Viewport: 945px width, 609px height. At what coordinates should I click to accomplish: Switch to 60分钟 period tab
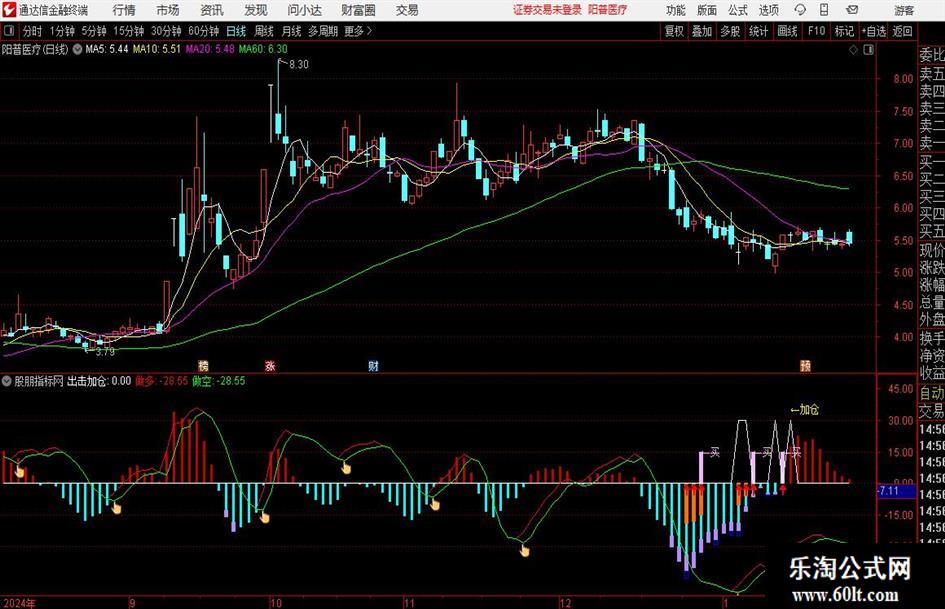click(204, 31)
